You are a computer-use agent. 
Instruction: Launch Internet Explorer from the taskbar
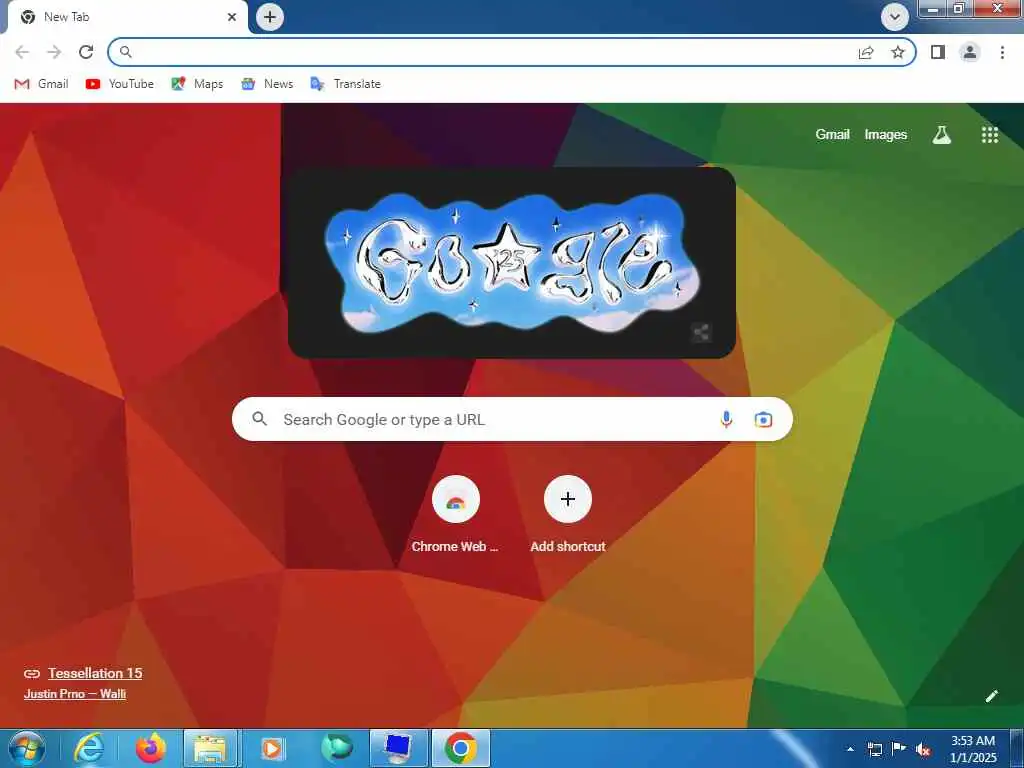click(x=88, y=748)
